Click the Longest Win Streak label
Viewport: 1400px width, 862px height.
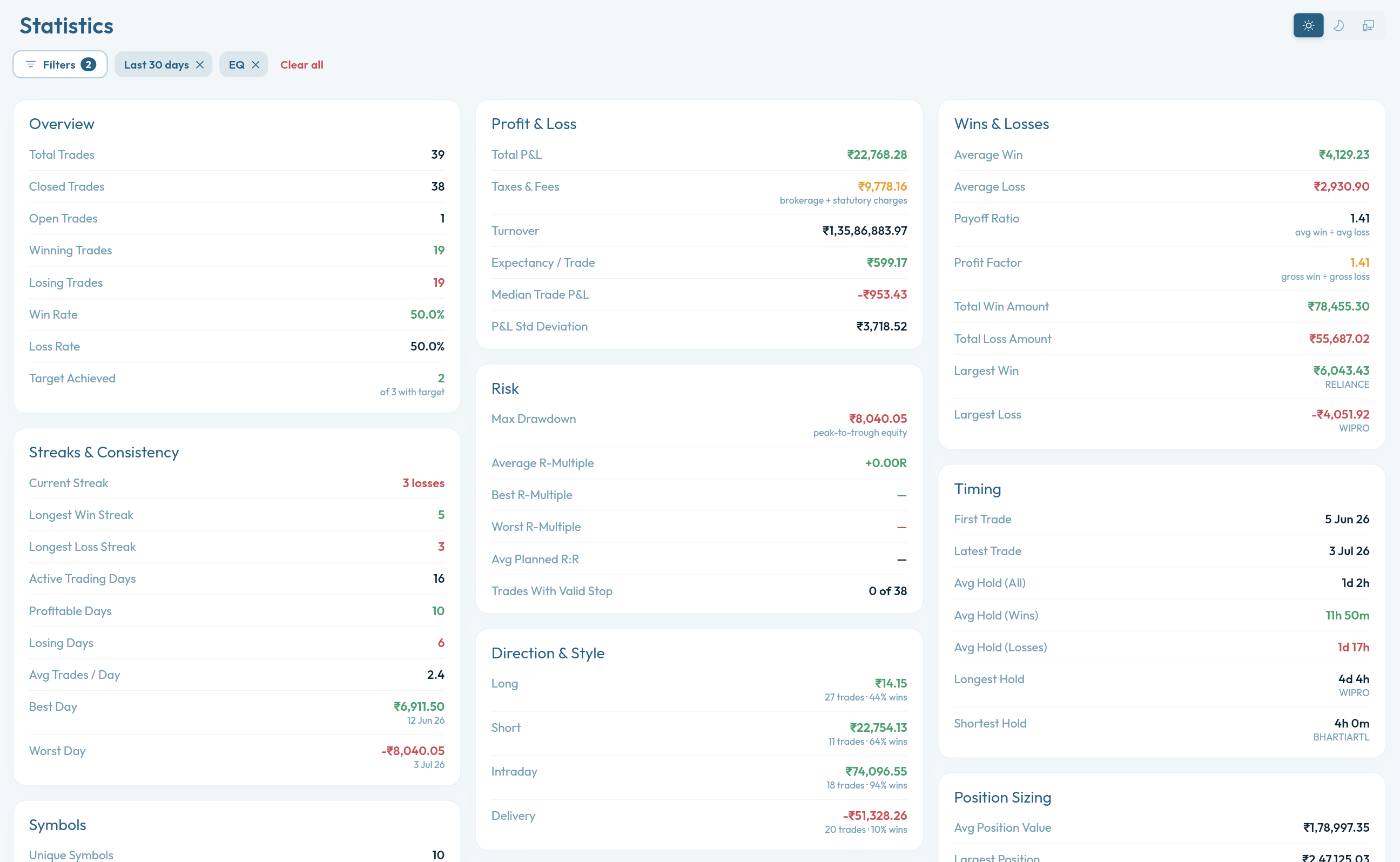coord(81,515)
